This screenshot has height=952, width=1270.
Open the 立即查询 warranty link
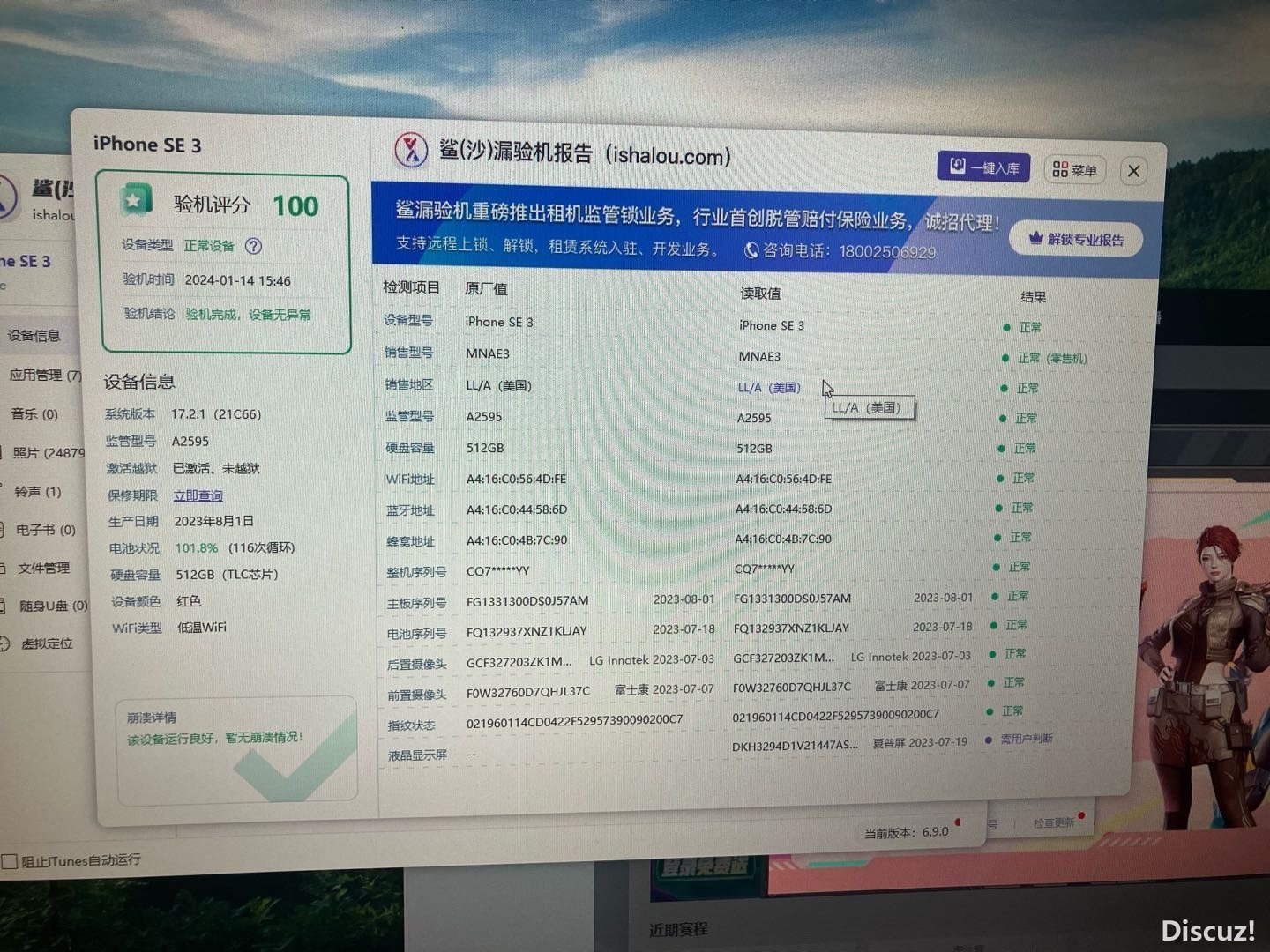click(198, 495)
